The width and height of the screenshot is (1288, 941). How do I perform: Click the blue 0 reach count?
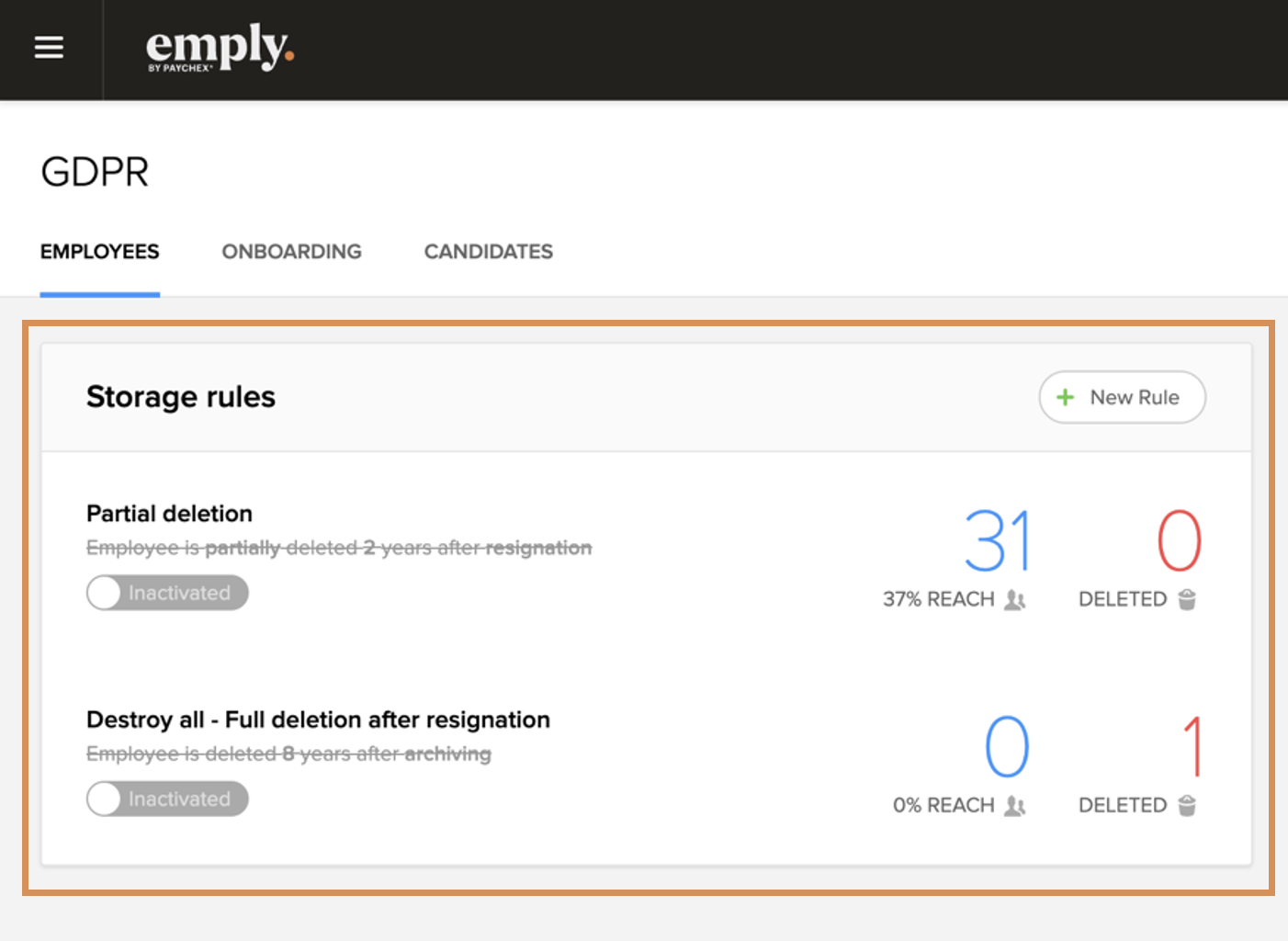1007,747
